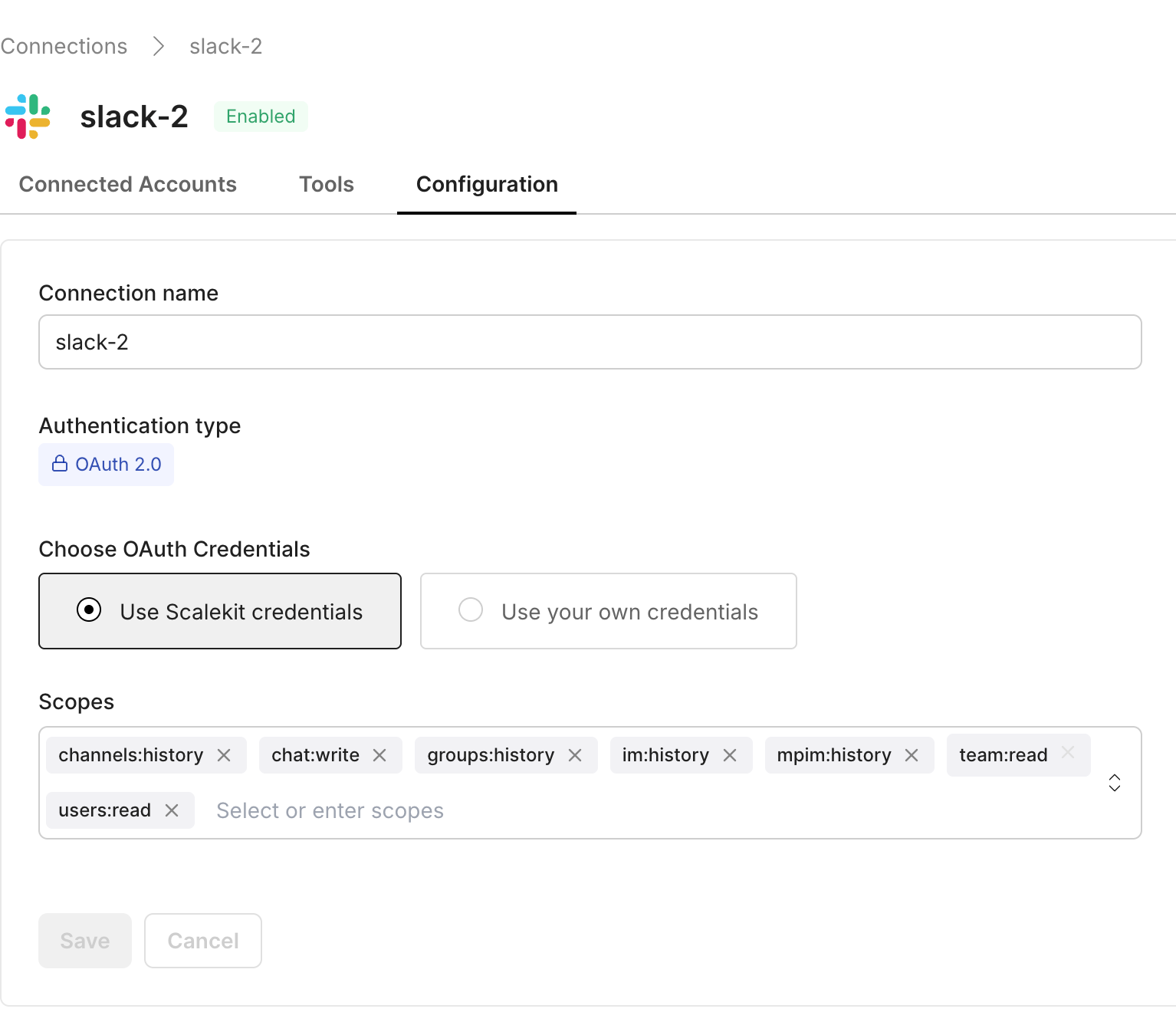Remove the im:history scope tag
This screenshot has width=1176, height=1012.
(x=730, y=755)
